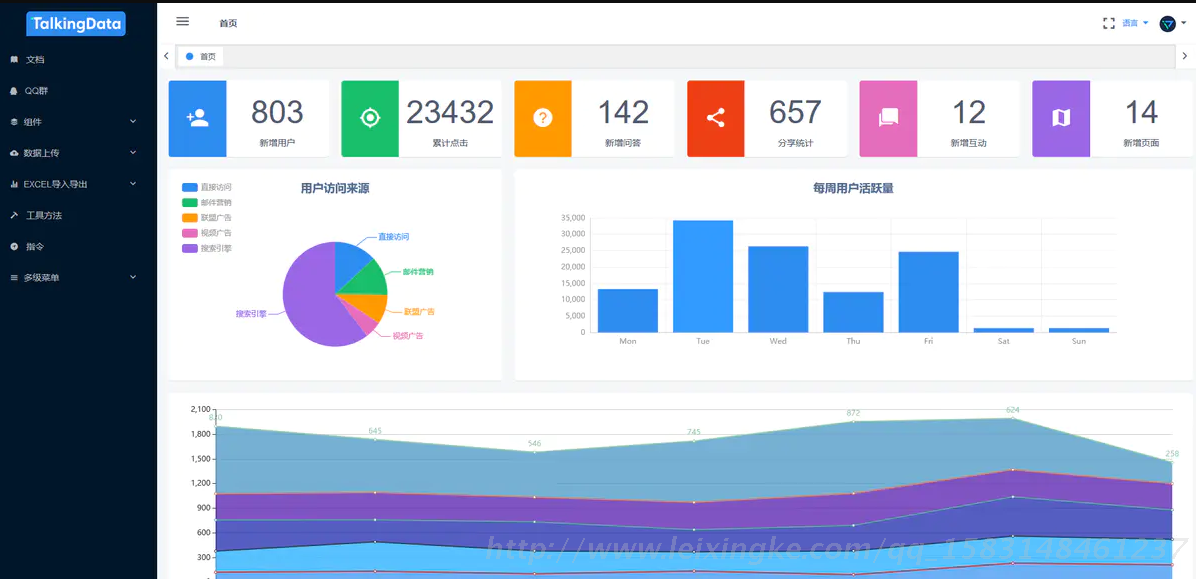Image resolution: width=1196 pixels, height=579 pixels.
Task: Click the green target clicks icon
Action: point(370,118)
